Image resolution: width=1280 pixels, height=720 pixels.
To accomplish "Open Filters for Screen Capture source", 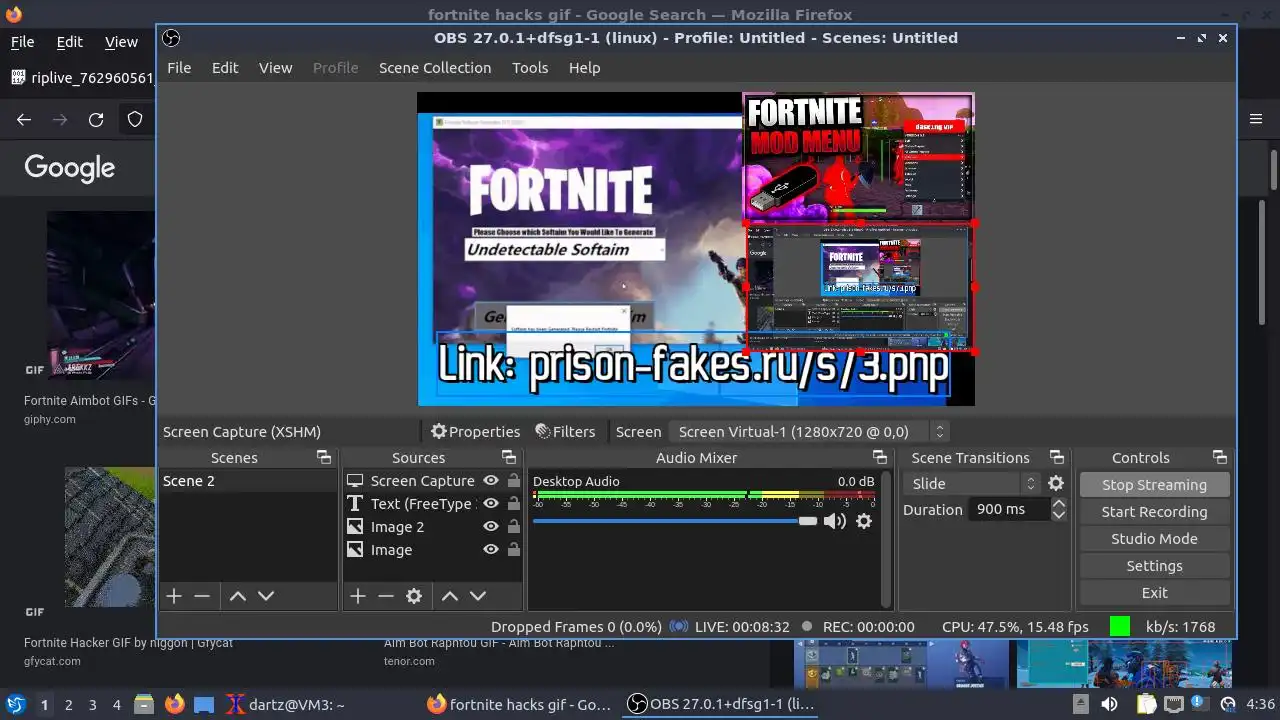I will (565, 432).
